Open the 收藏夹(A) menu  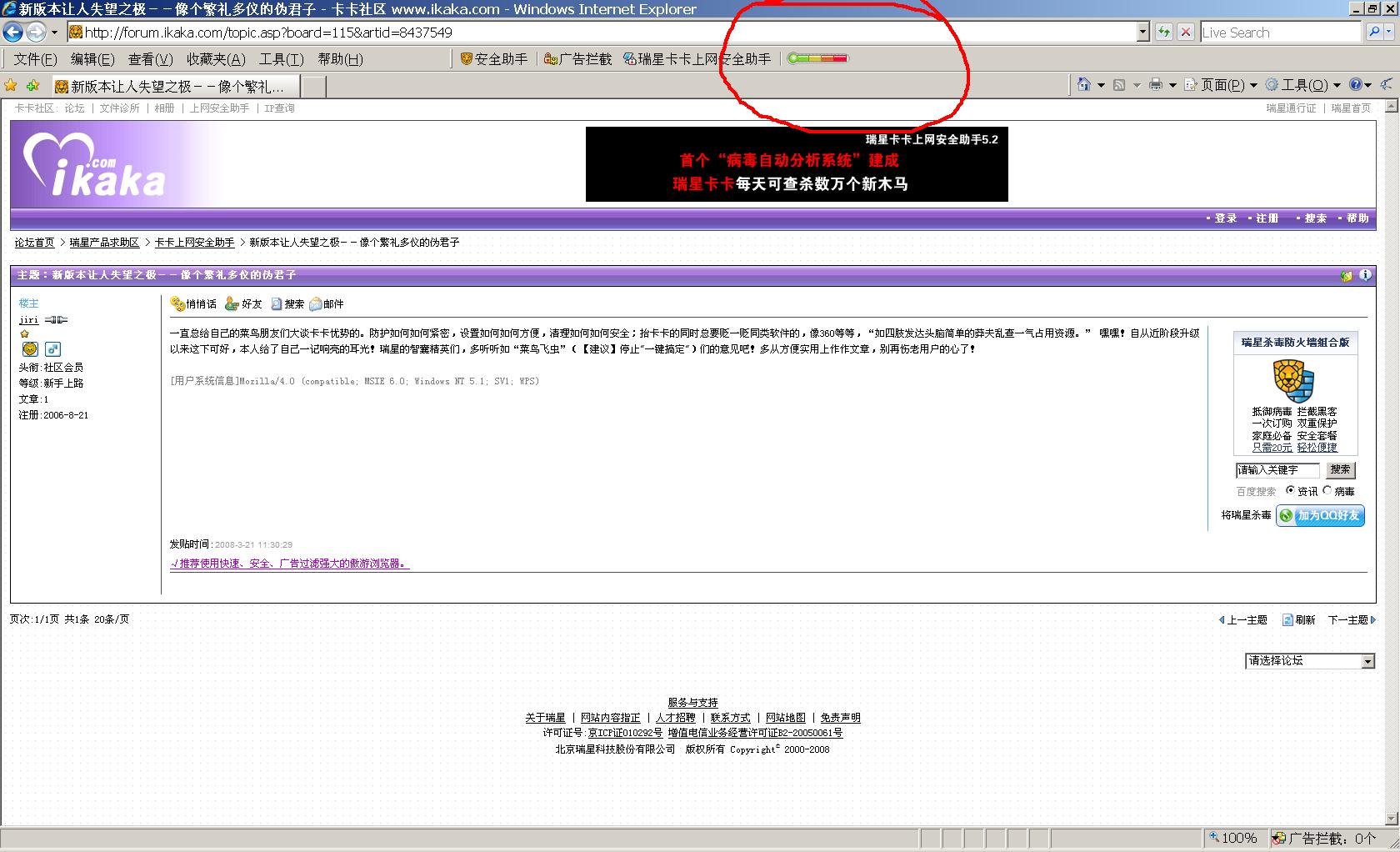[216, 59]
